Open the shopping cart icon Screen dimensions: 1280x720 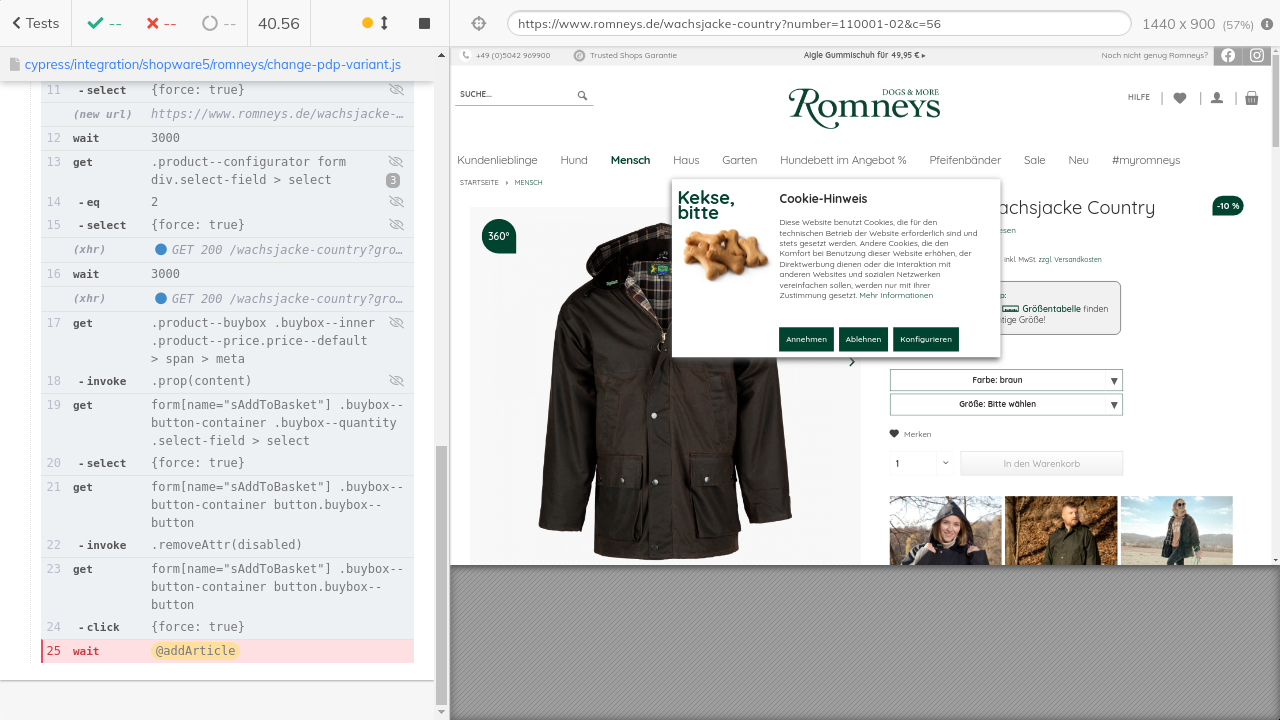coord(1251,98)
